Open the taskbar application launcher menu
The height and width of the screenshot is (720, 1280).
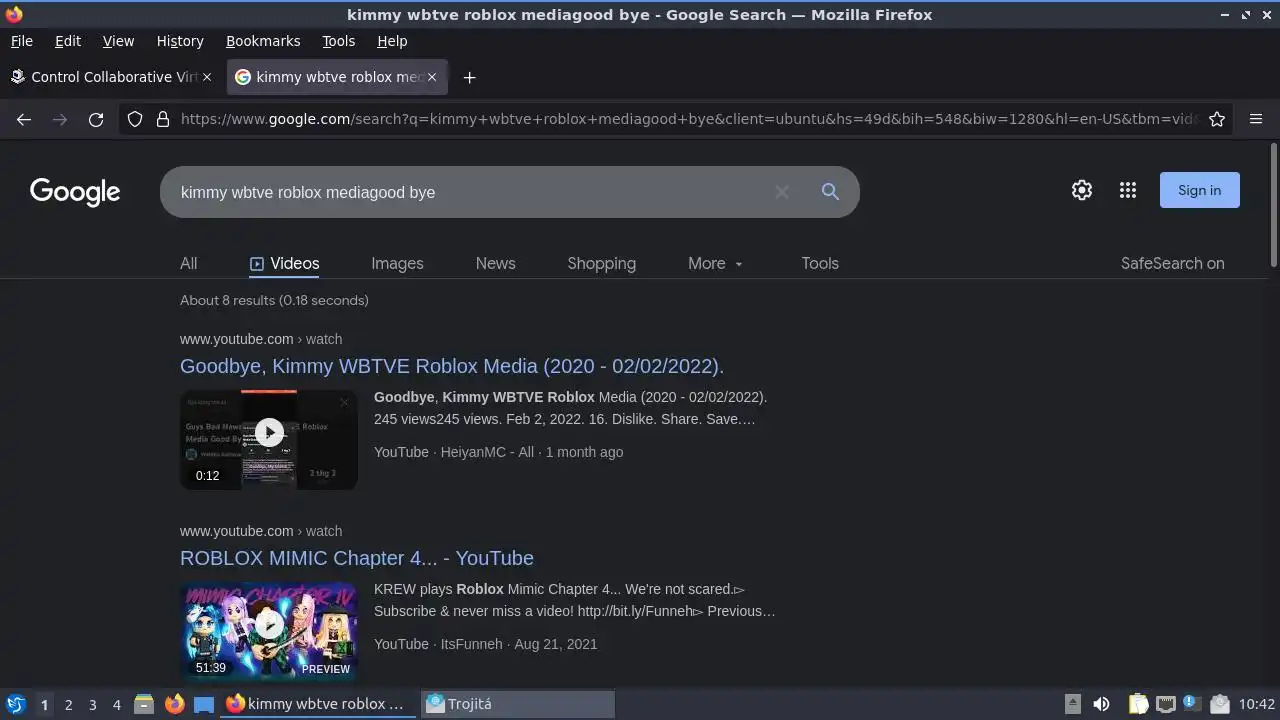15,704
